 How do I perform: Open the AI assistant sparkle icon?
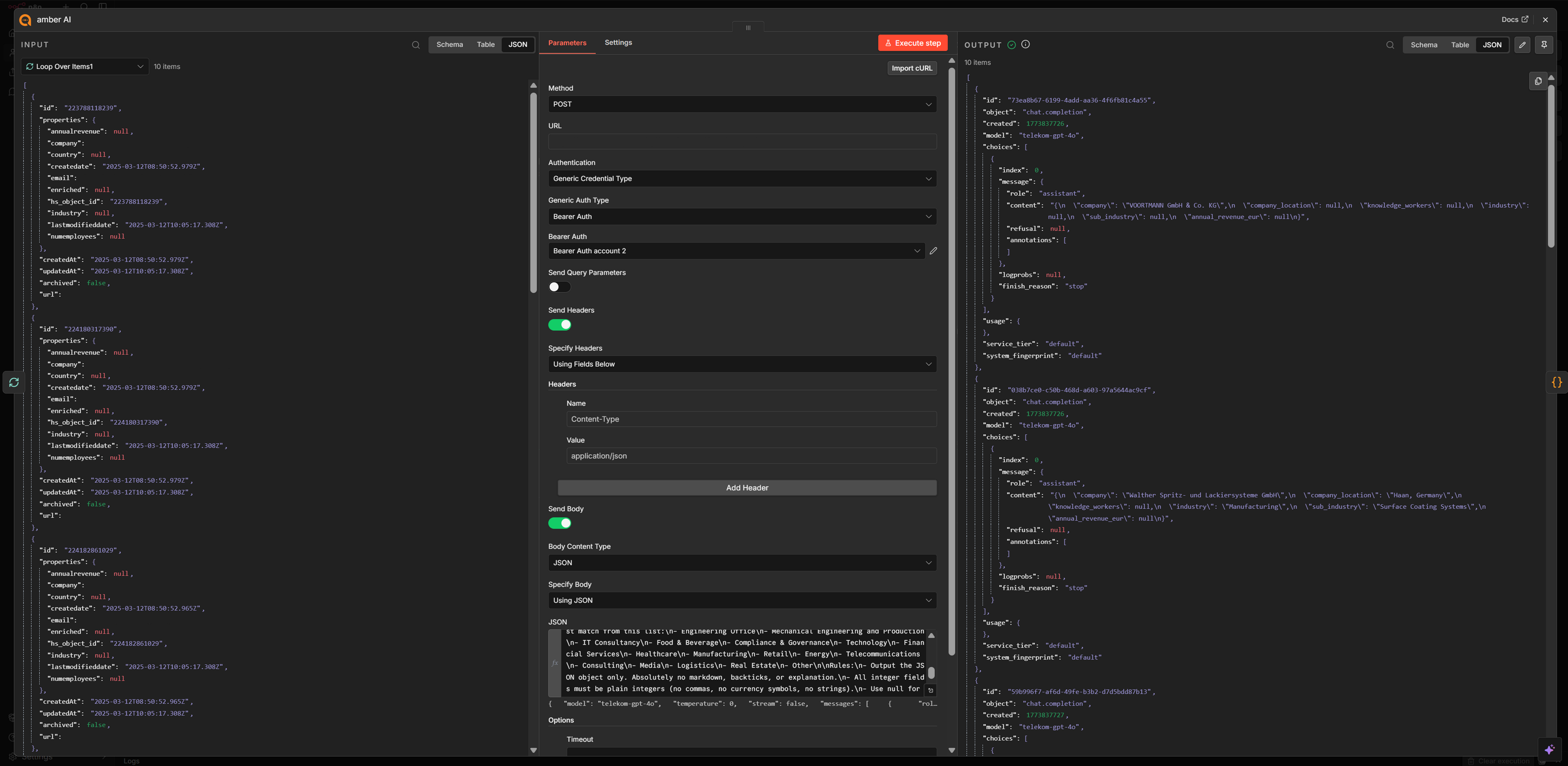click(x=1549, y=750)
